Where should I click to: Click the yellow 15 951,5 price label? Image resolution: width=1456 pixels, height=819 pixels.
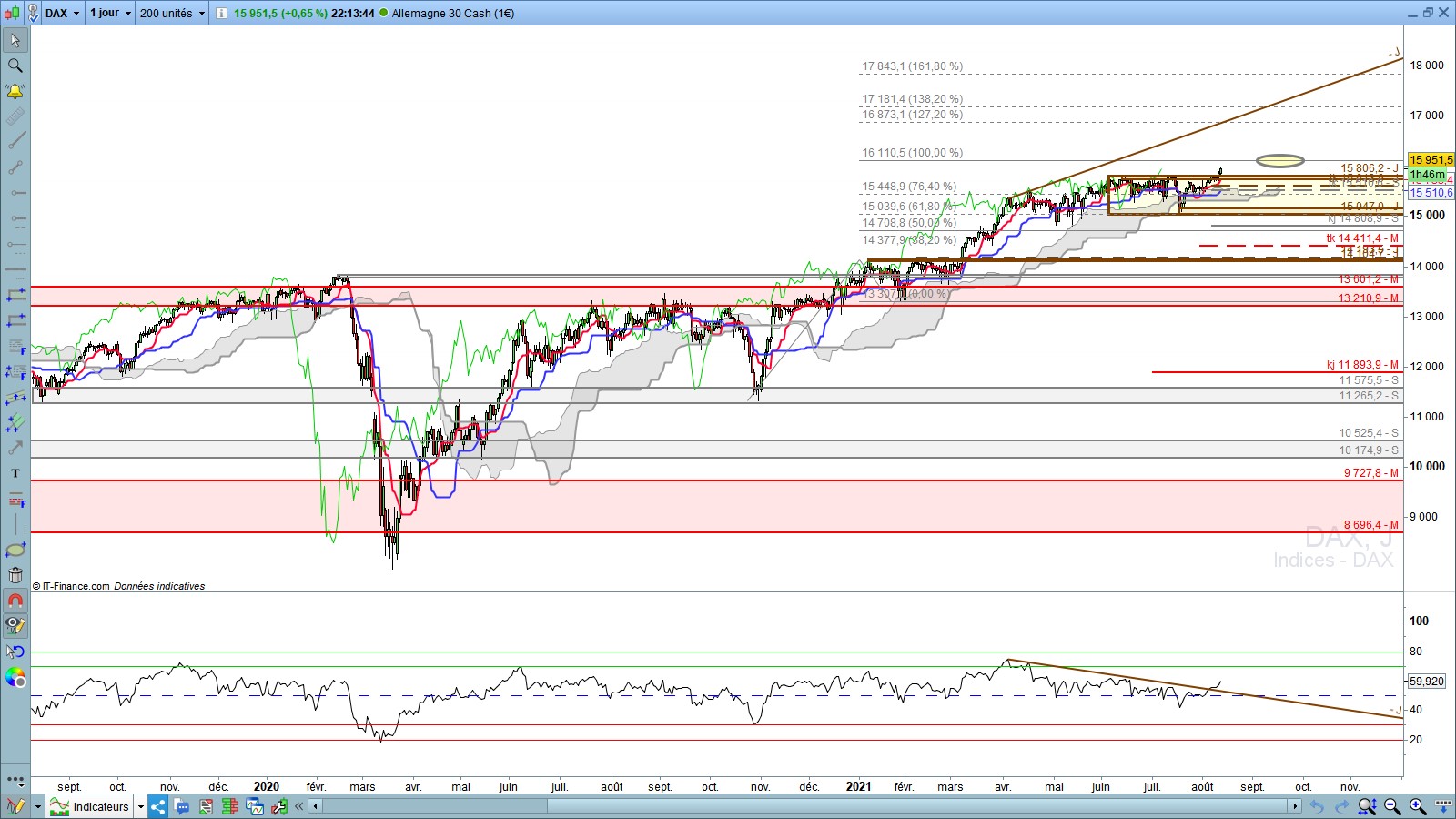(1431, 160)
